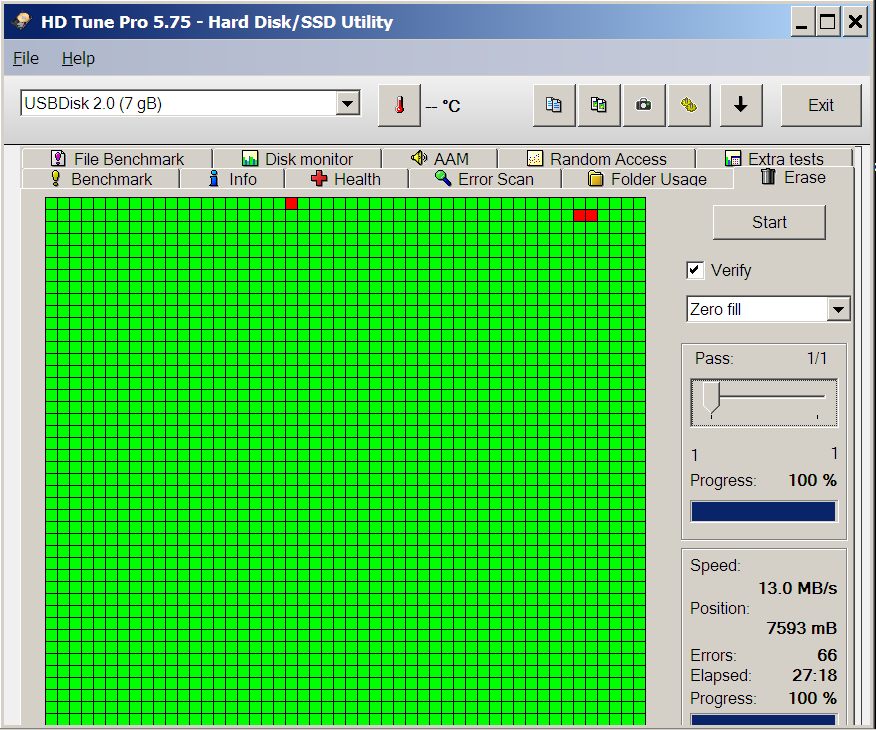Image resolution: width=876 pixels, height=730 pixels.
Task: Click the Errors count value 66
Action: click(x=827, y=655)
